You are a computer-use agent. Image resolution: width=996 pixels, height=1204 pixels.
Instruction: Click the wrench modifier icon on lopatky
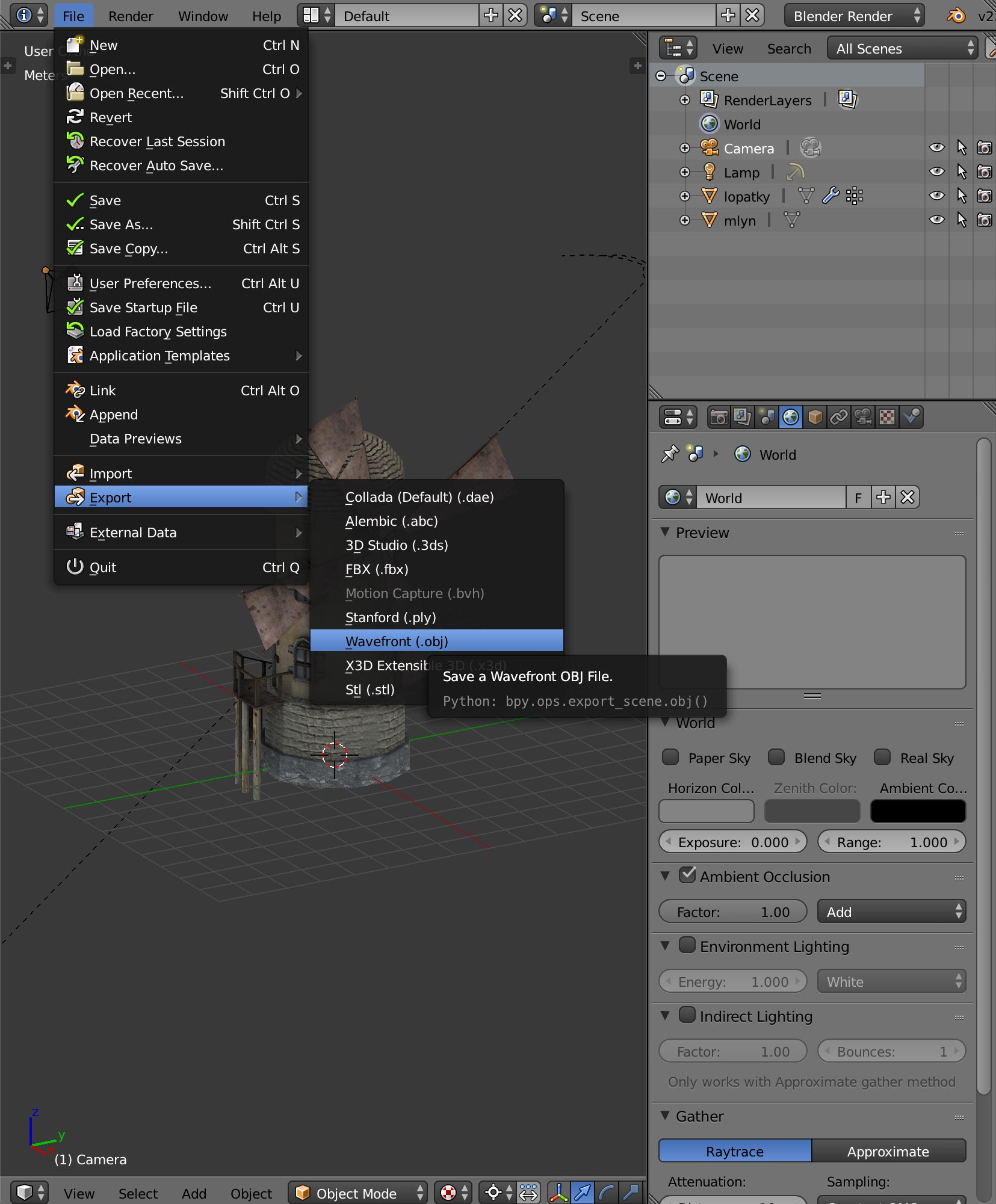click(831, 196)
